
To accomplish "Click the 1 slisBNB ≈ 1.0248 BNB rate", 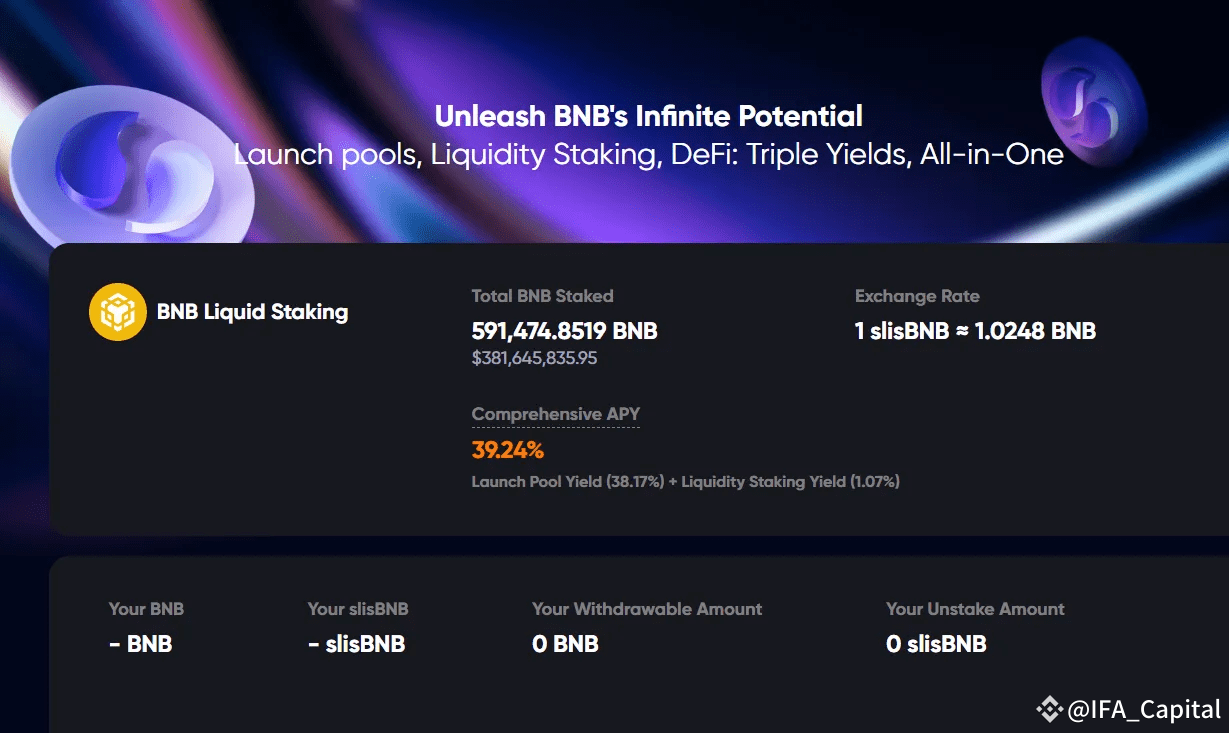I will [975, 331].
